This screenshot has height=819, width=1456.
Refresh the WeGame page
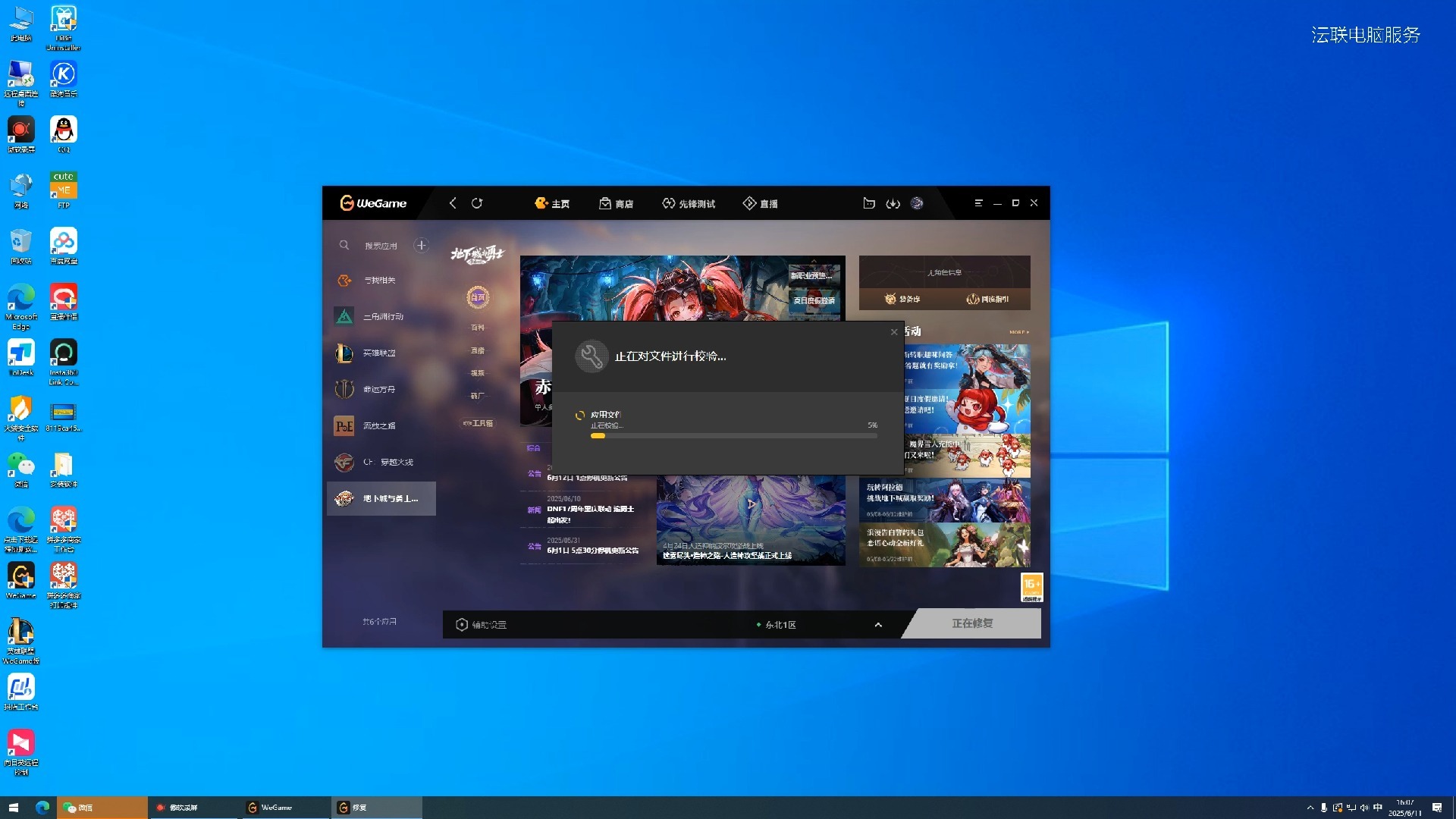tap(477, 203)
